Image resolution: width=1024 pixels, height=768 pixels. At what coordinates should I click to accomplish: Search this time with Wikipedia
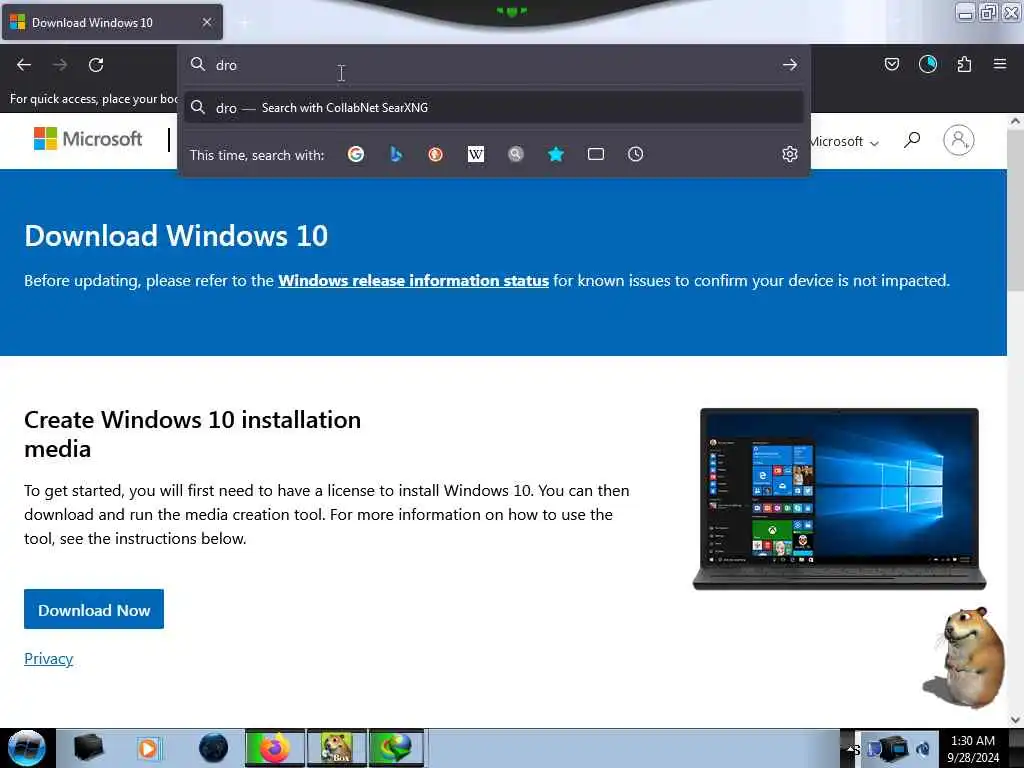coord(476,154)
